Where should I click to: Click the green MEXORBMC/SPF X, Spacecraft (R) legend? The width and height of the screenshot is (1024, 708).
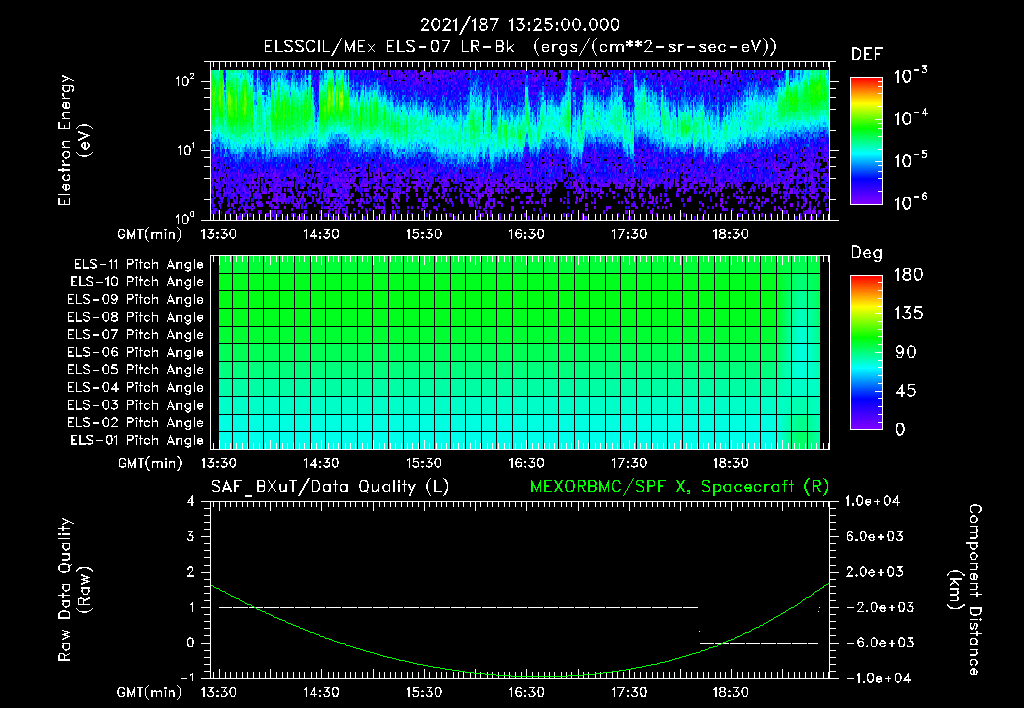click(x=679, y=487)
